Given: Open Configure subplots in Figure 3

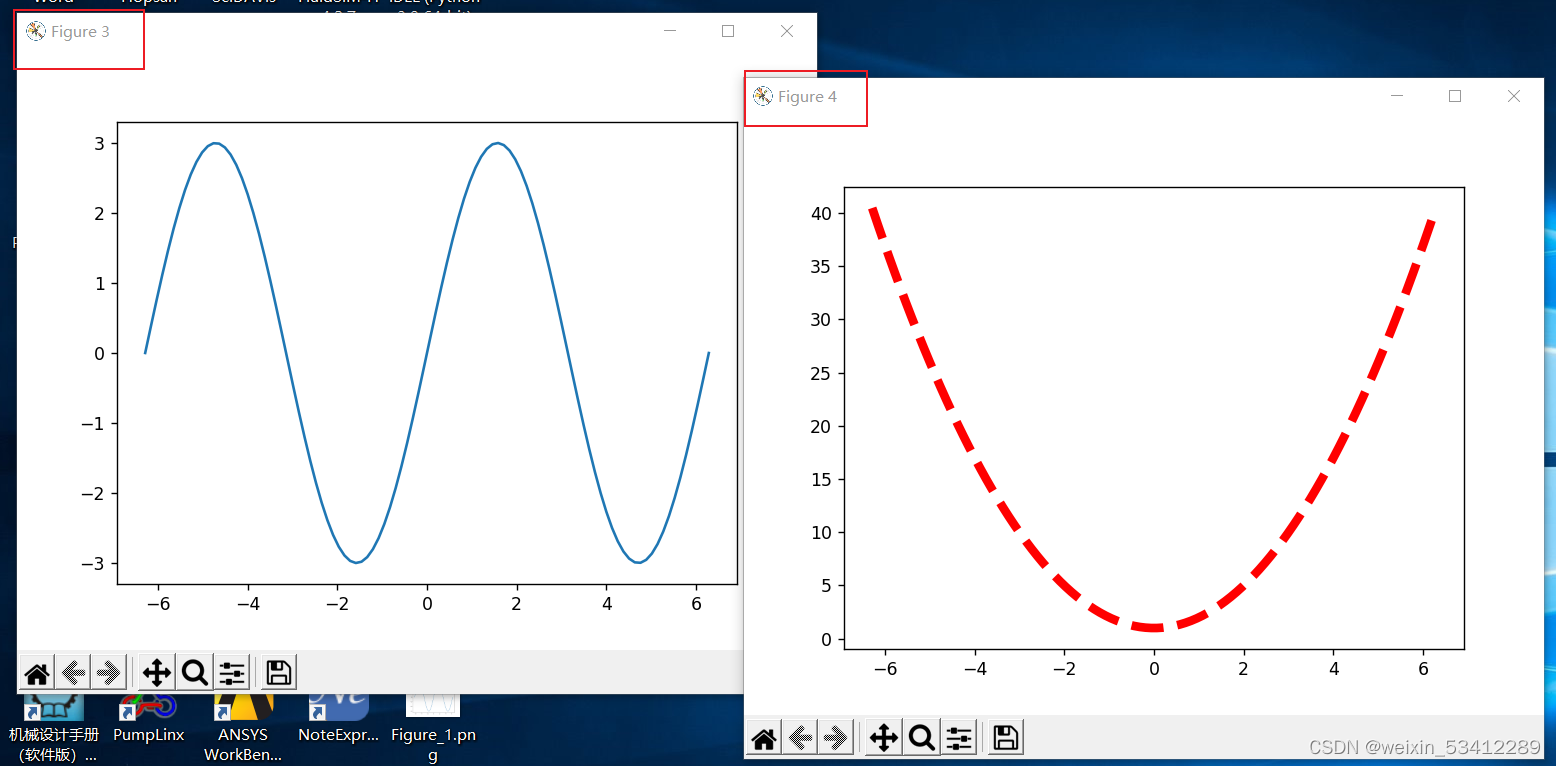Looking at the screenshot, I should (231, 673).
